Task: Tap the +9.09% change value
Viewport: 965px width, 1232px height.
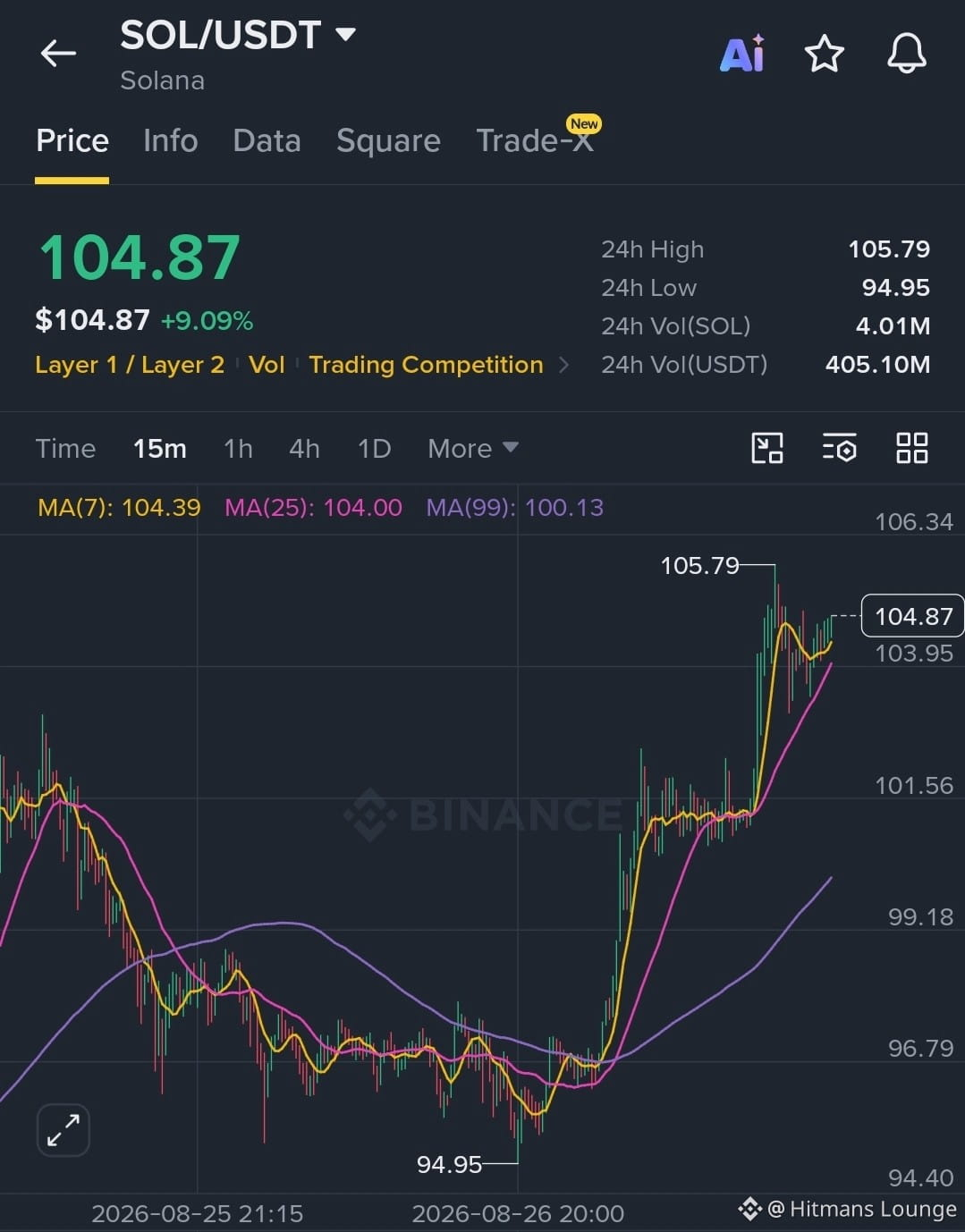Action: (x=207, y=321)
